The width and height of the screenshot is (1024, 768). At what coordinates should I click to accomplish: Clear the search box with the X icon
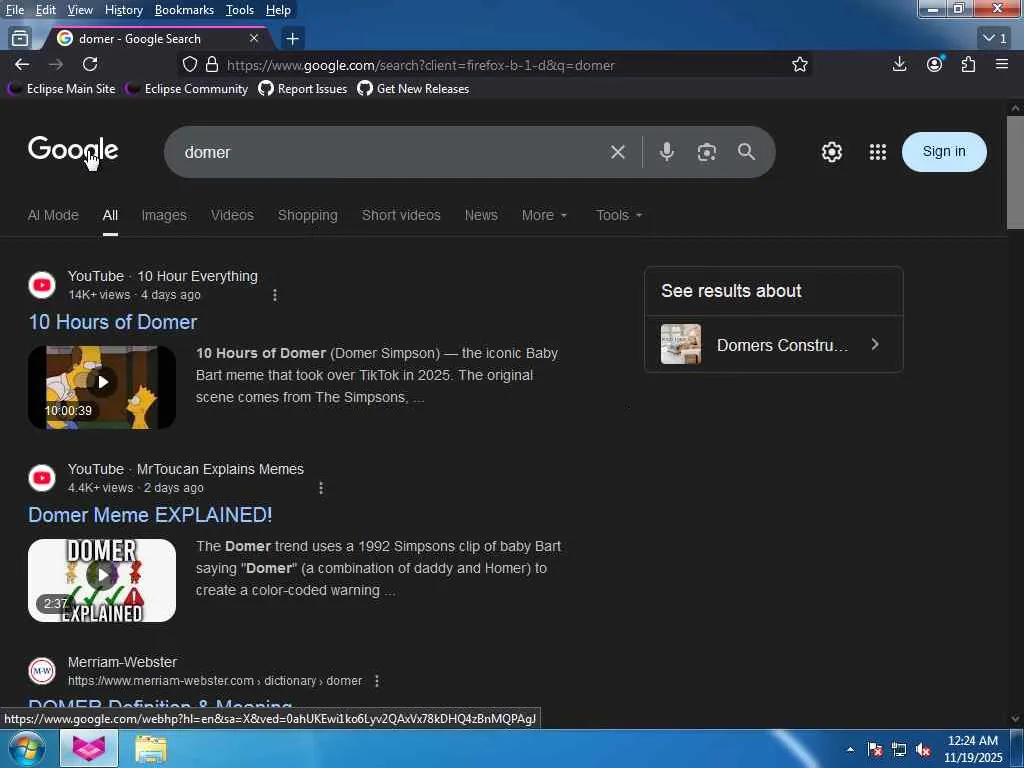[x=617, y=152]
